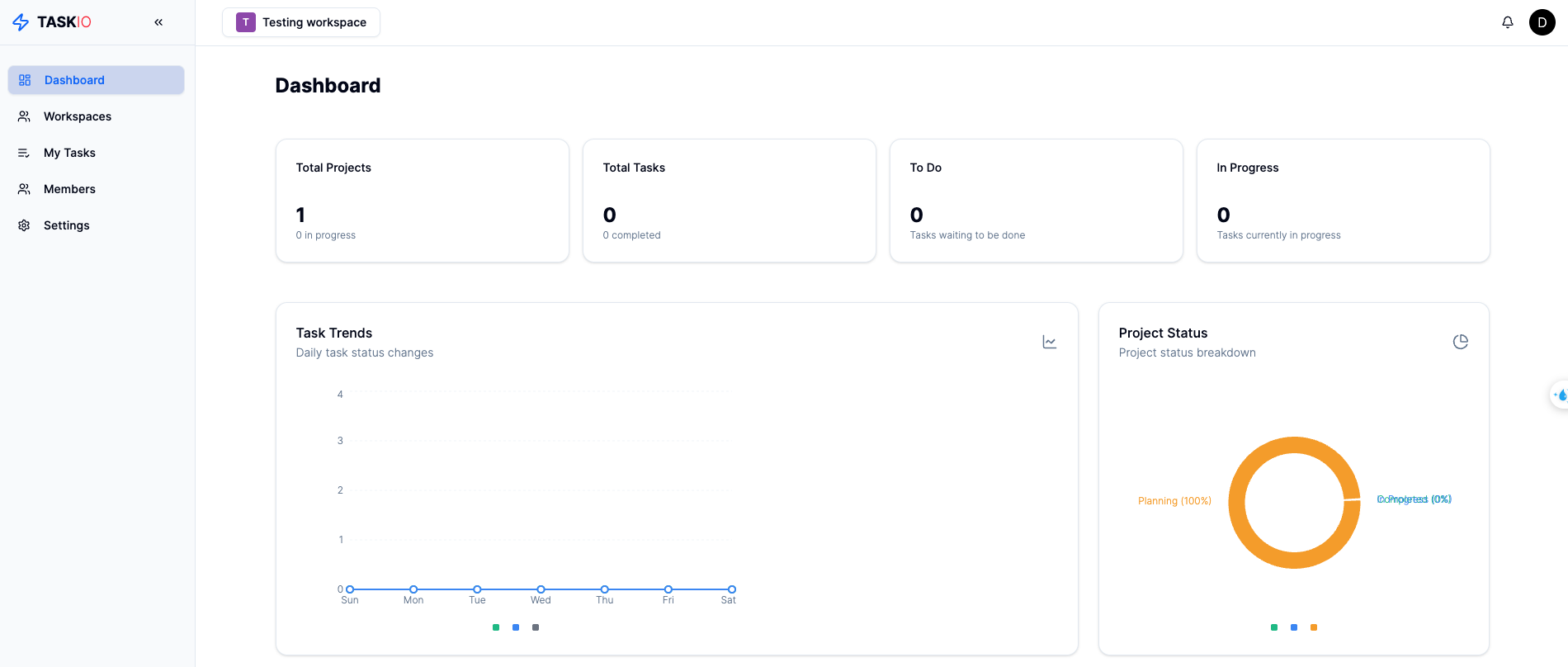The width and height of the screenshot is (1568, 667).
Task: Collapse the sidebar with the double chevron
Action: tap(158, 22)
